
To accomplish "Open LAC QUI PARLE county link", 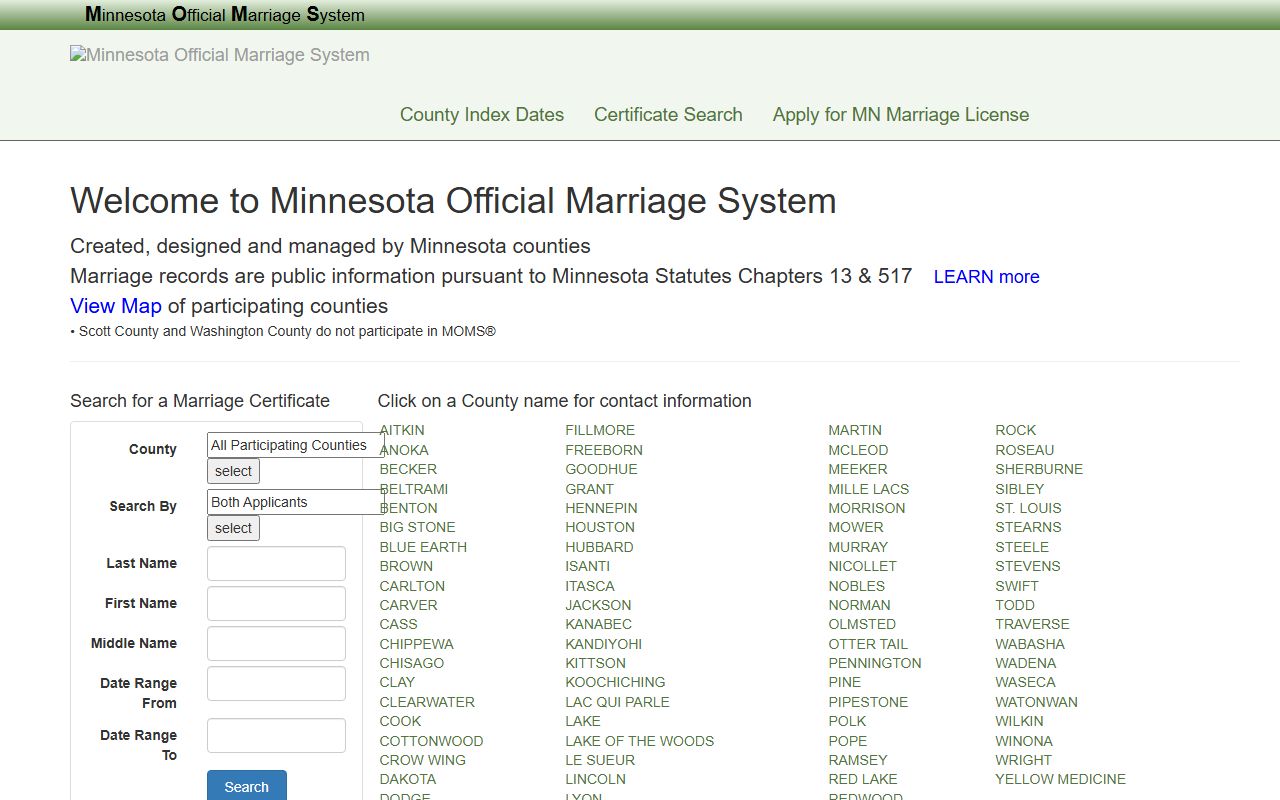I will click(617, 702).
